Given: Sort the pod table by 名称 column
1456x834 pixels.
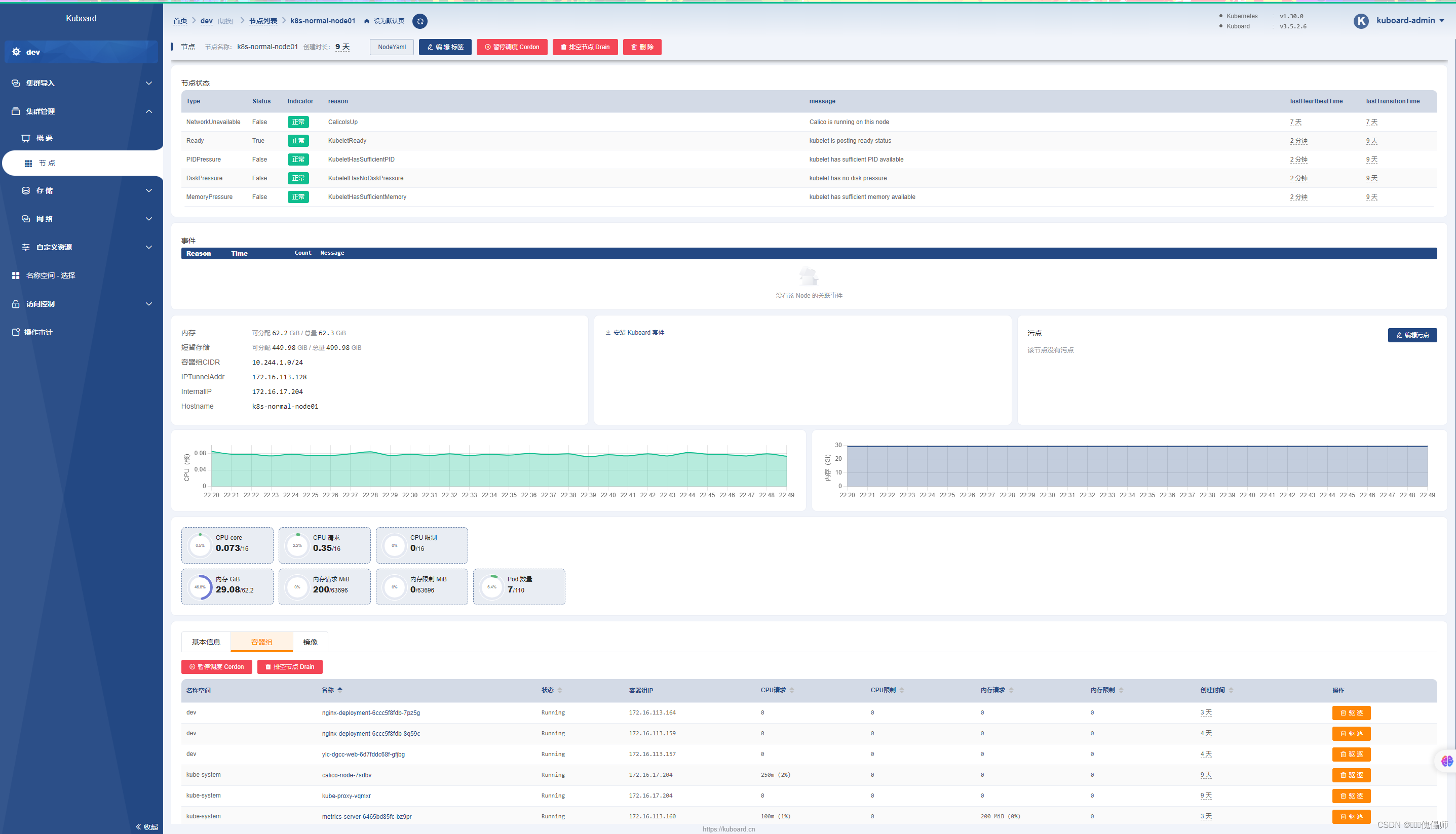Looking at the screenshot, I should click(340, 690).
